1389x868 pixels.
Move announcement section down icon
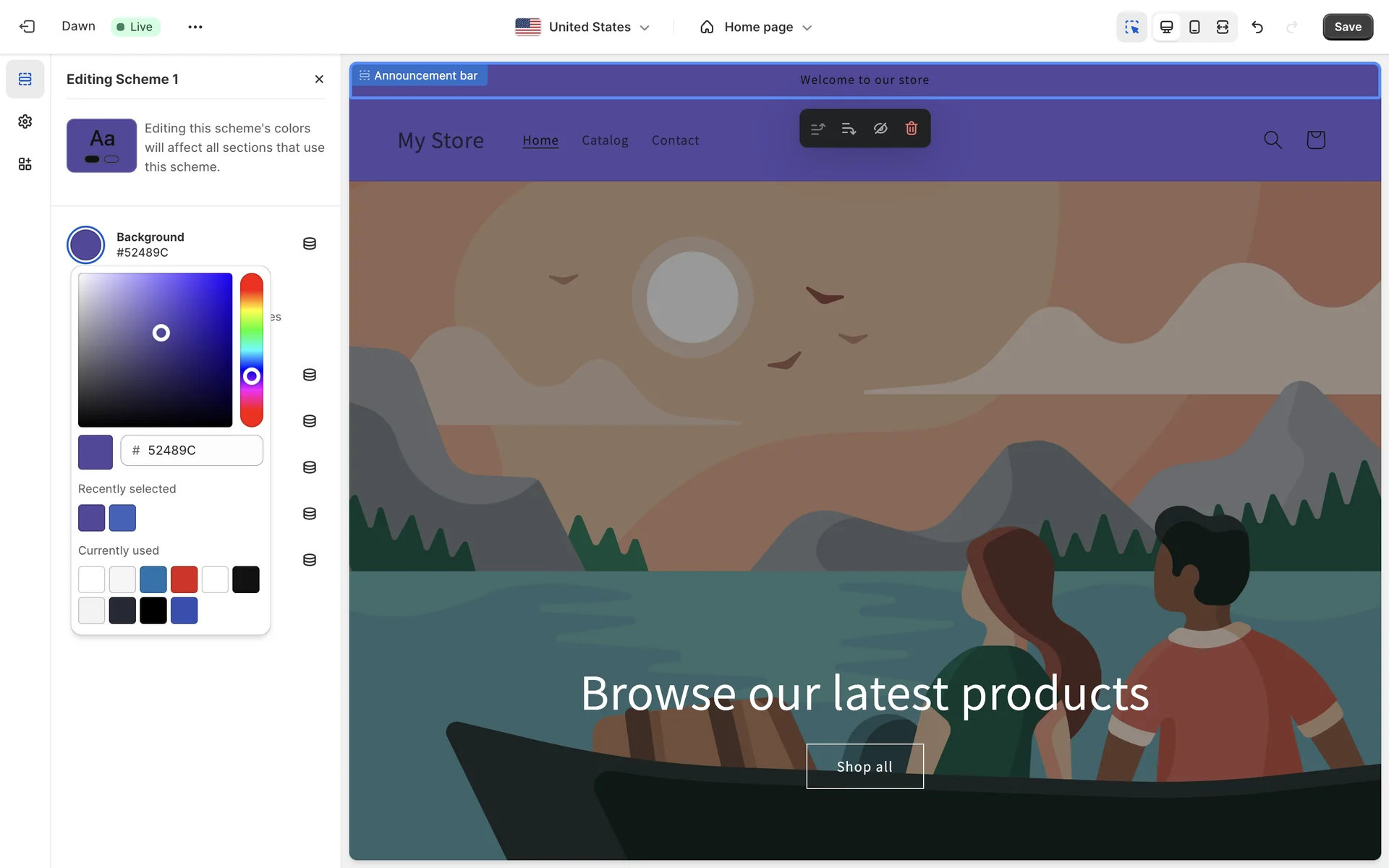click(x=849, y=128)
